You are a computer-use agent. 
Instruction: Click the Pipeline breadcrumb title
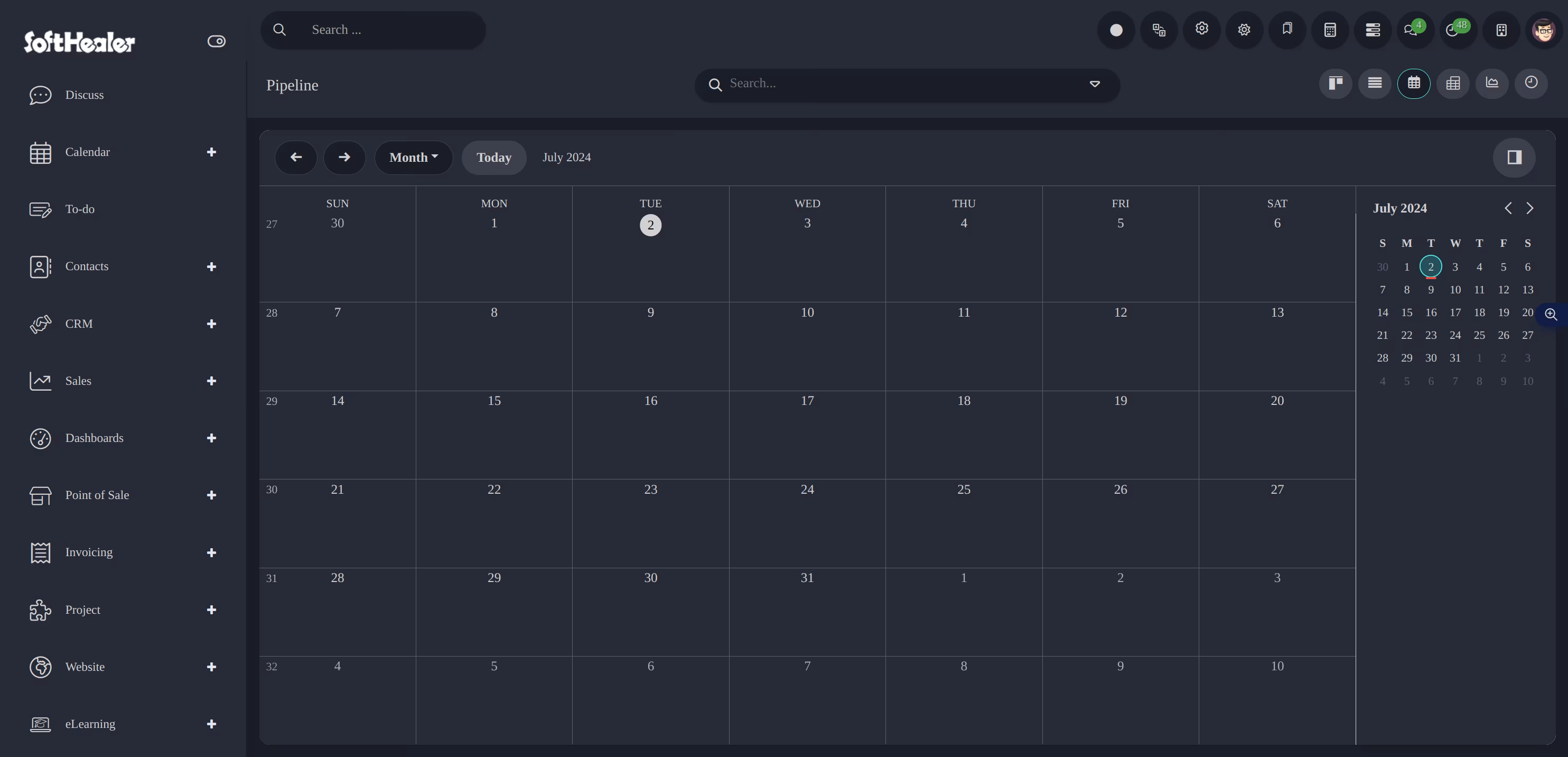pyautogui.click(x=292, y=85)
